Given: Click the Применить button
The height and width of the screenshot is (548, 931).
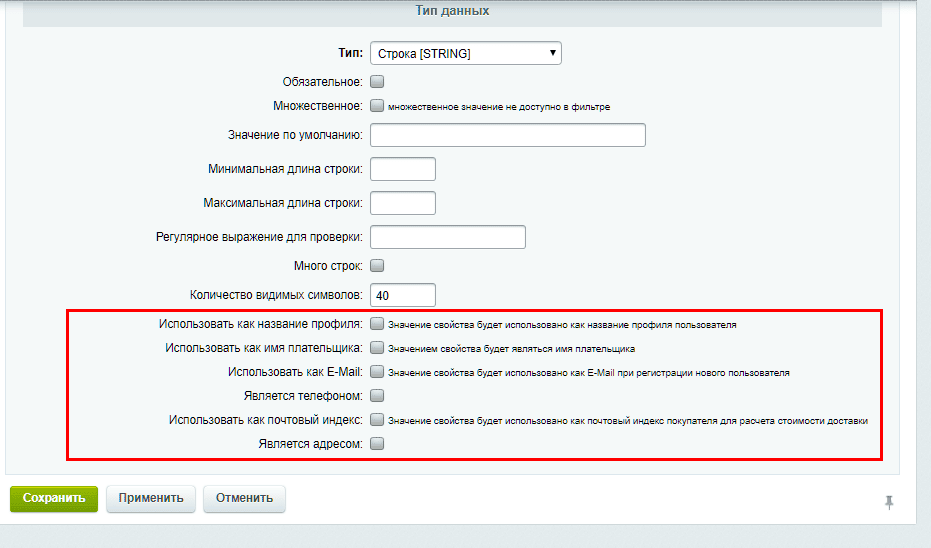Looking at the screenshot, I should pyautogui.click(x=150, y=498).
